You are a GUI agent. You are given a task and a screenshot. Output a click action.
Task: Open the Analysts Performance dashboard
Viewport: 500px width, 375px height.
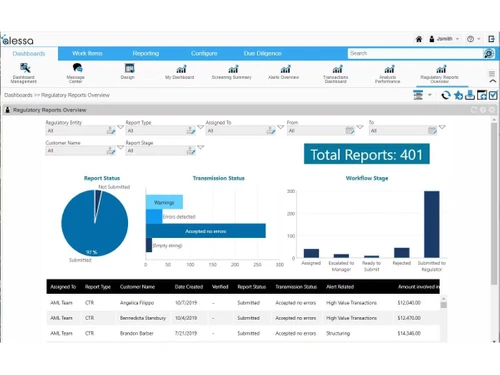[x=388, y=74]
